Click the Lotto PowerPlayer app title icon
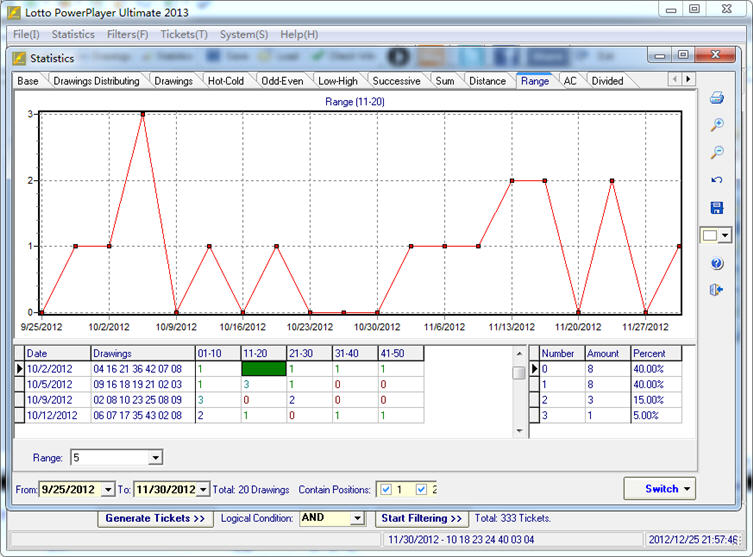Screen dimensions: 753x557 click(x=14, y=12)
